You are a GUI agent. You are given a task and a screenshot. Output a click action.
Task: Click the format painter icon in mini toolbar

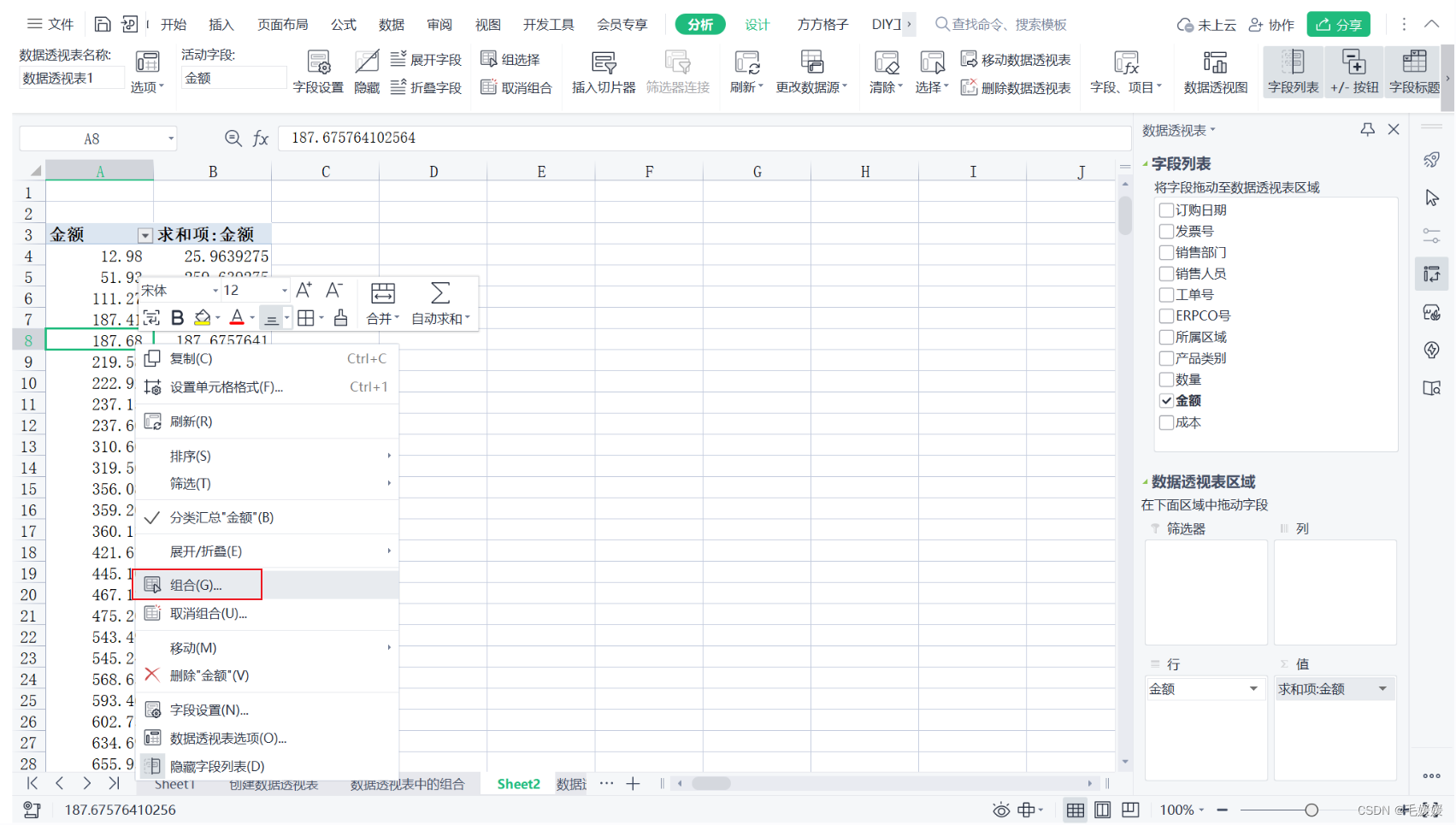(x=340, y=318)
